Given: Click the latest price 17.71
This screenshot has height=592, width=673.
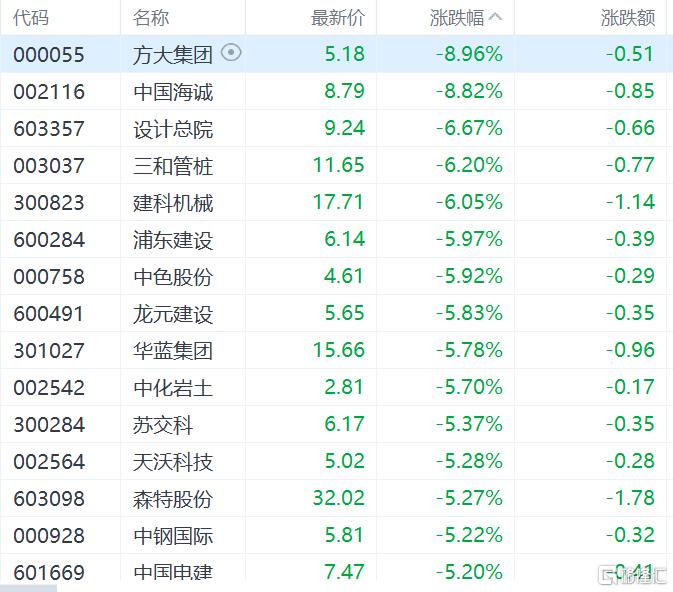Looking at the screenshot, I should tap(338, 202).
